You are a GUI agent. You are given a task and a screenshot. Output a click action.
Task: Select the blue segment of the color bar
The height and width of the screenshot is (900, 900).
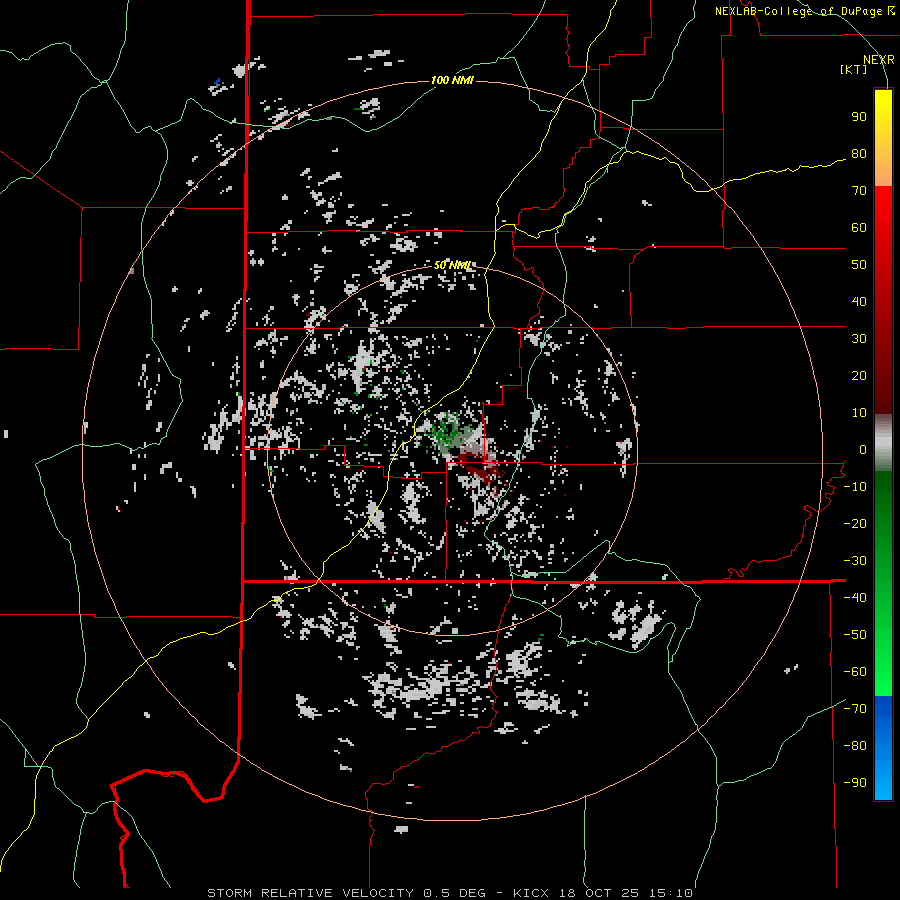(x=883, y=748)
